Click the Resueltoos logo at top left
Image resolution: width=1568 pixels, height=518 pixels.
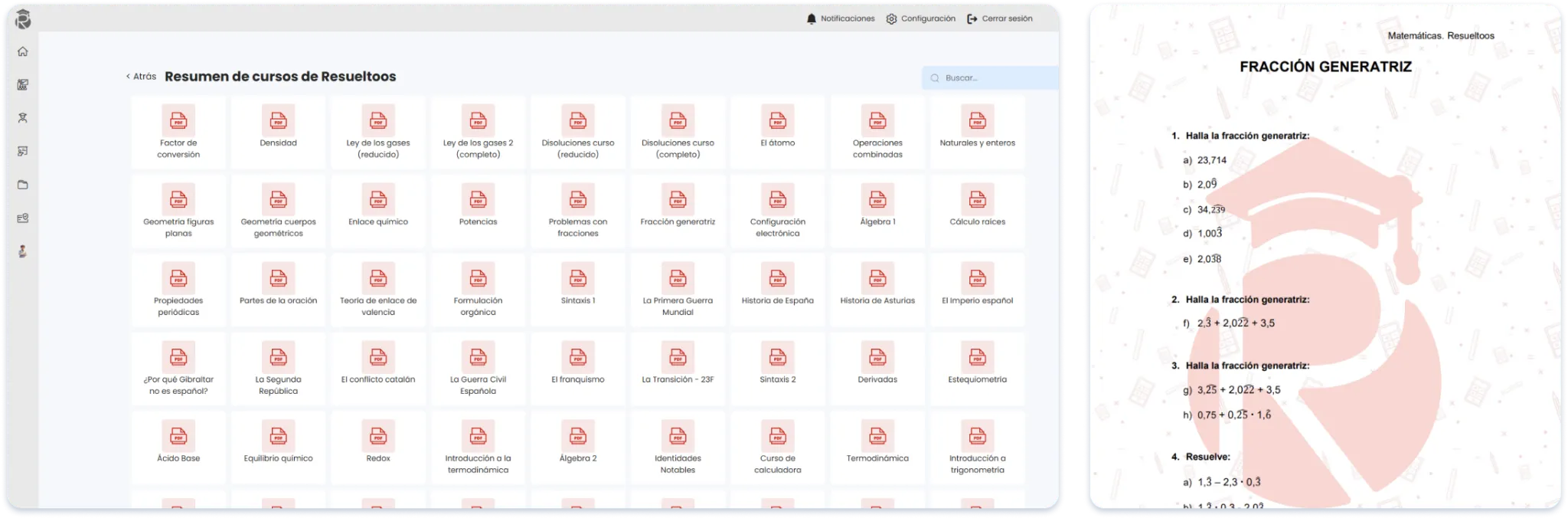pyautogui.click(x=23, y=19)
